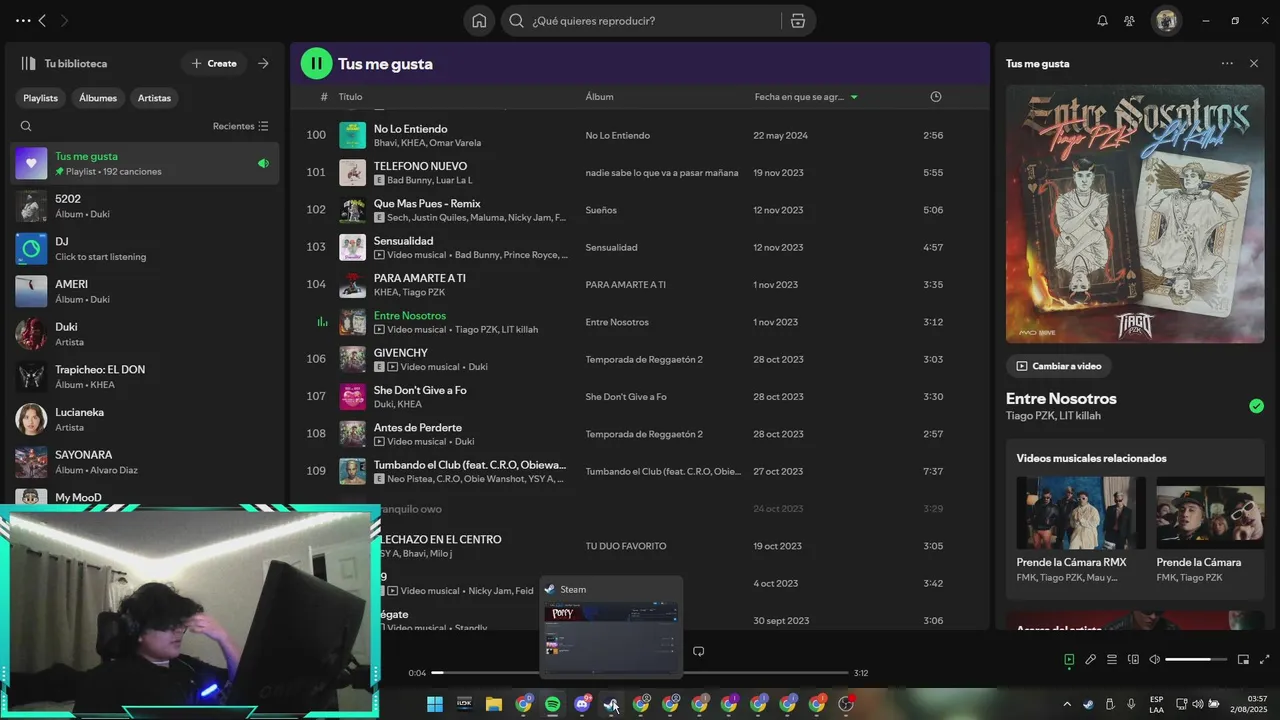Open the Browse icon beside the search box

pos(797,20)
